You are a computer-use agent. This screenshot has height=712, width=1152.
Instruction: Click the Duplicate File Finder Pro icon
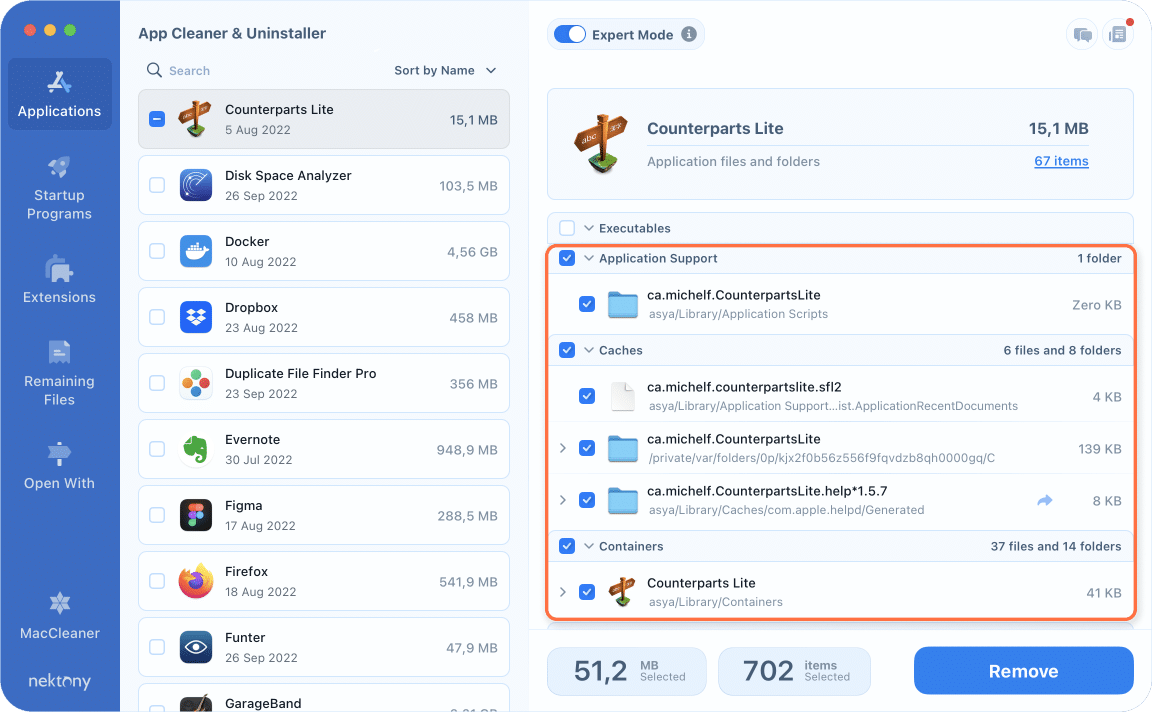196,384
